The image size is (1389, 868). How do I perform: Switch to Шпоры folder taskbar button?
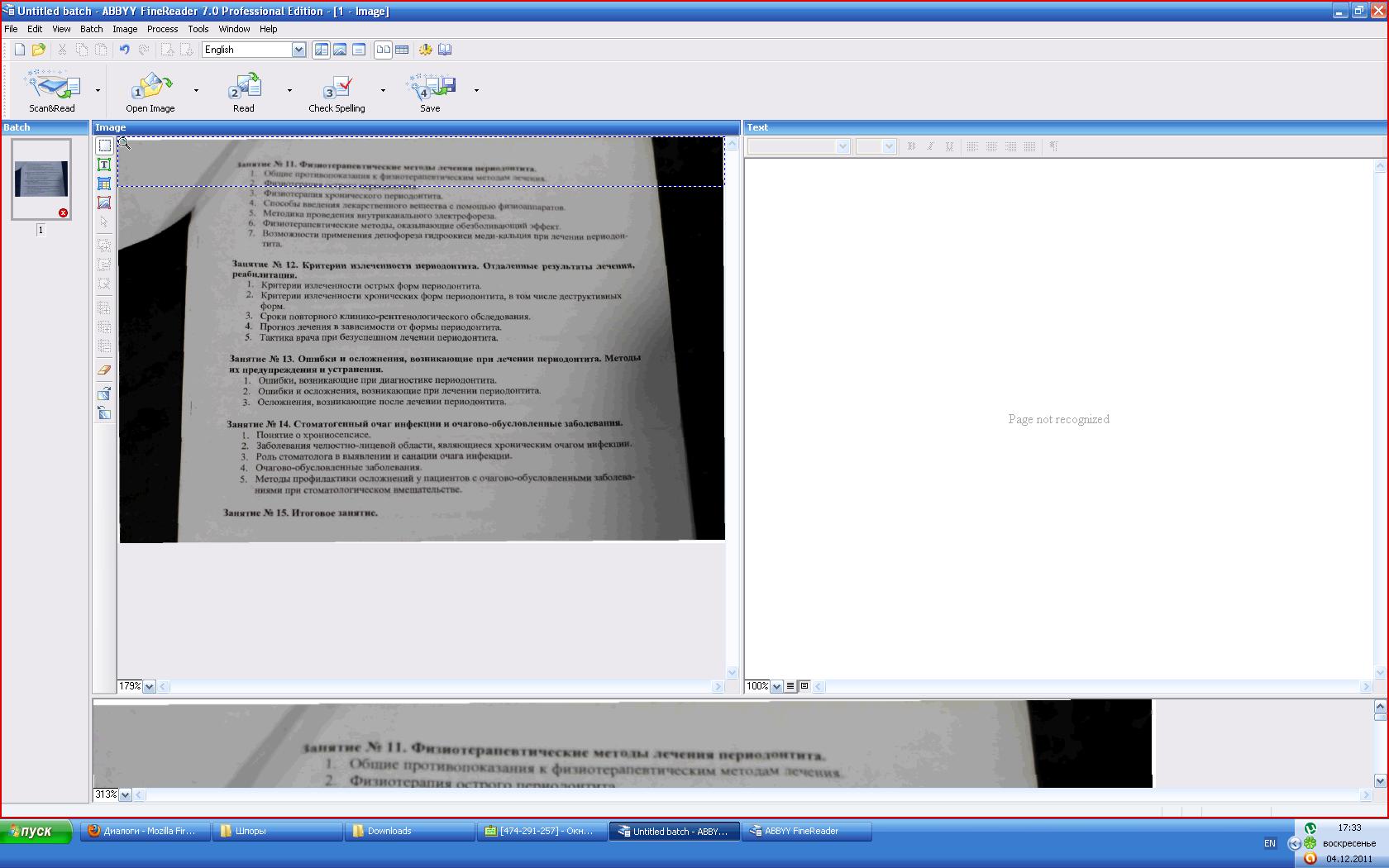pyautogui.click(x=277, y=832)
